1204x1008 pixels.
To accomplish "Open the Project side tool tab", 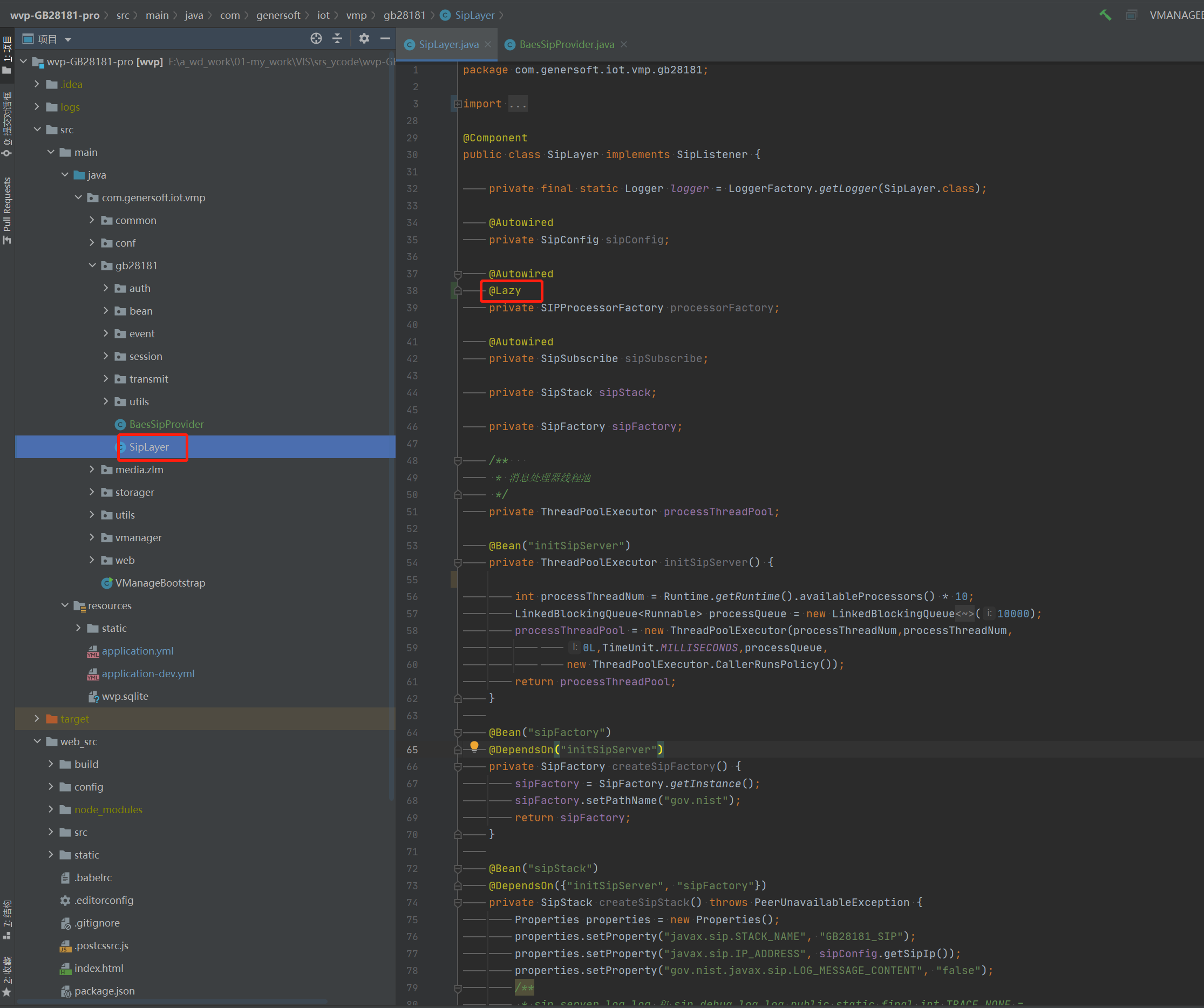I will pos(7,55).
